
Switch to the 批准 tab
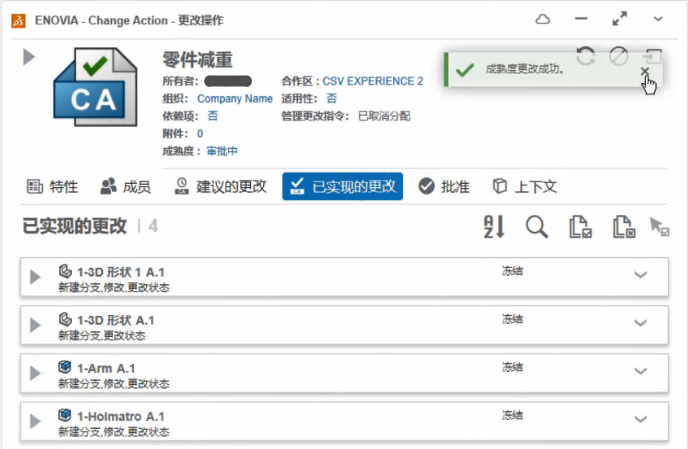click(x=444, y=187)
